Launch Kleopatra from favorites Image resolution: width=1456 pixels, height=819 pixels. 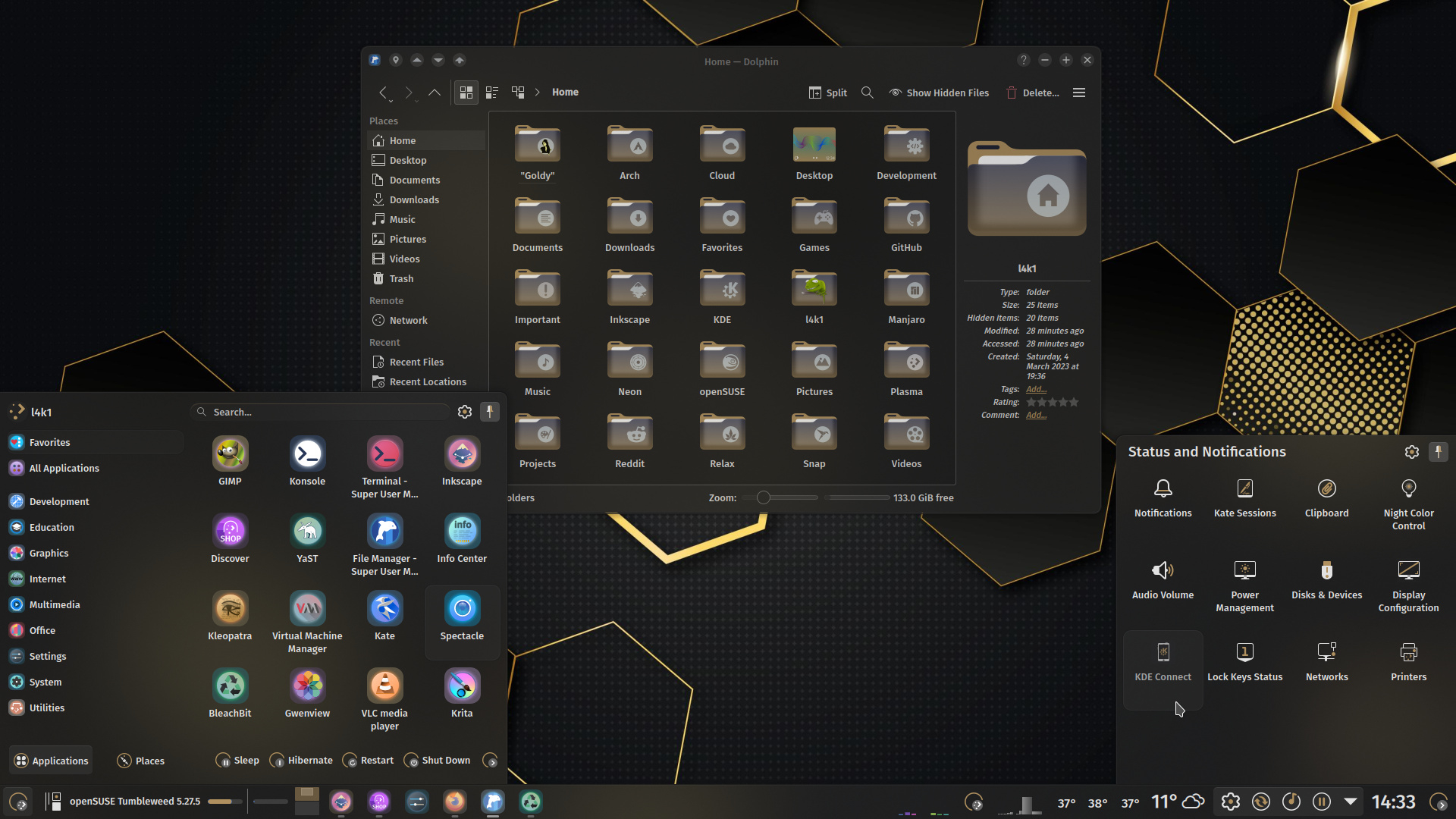(230, 616)
